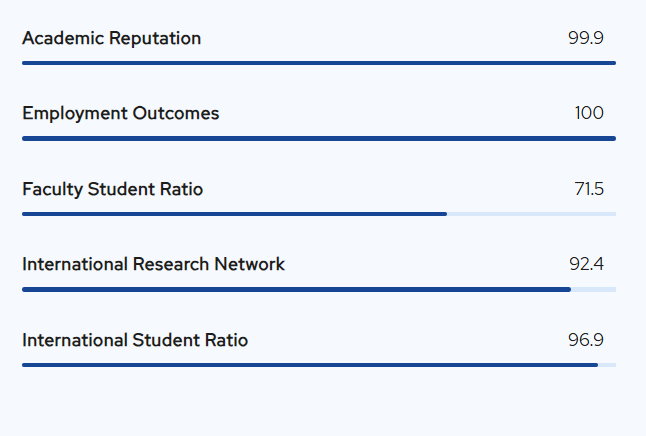Click the 96.9 International Student Ratio score
Screen dimensions: 646x436
point(585,341)
